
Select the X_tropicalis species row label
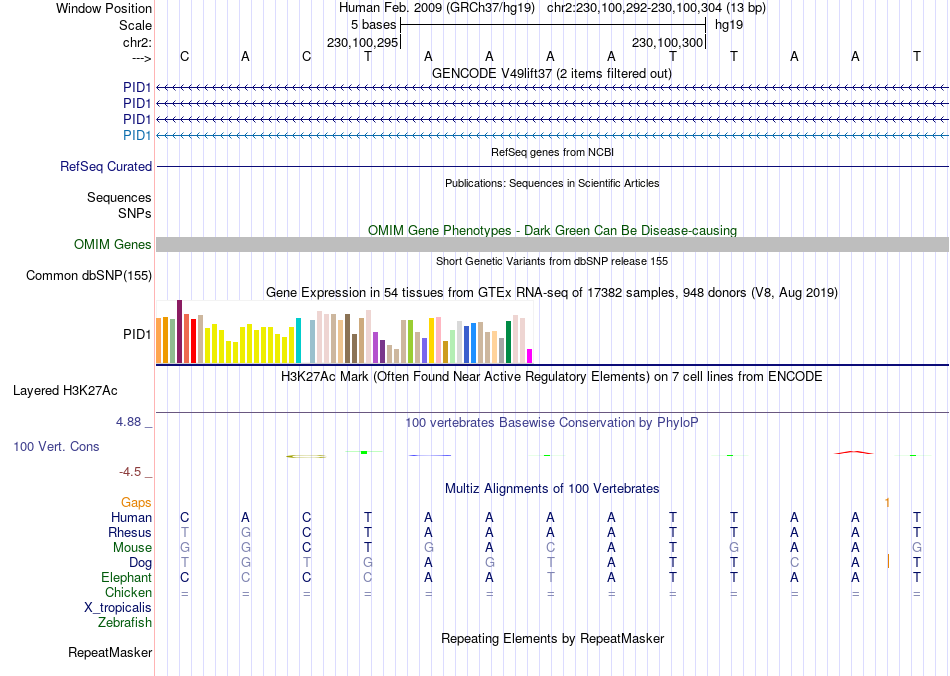tap(118, 608)
